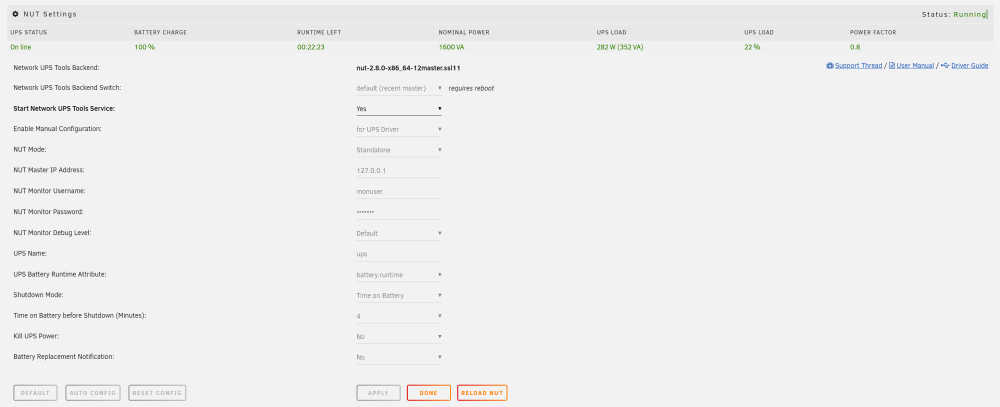Click the Support Thread icon
This screenshot has width=1000, height=407.
point(830,66)
